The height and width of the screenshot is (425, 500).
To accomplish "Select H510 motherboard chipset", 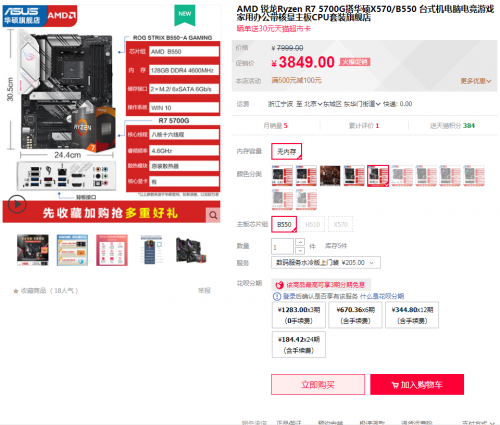I will coord(312,224).
